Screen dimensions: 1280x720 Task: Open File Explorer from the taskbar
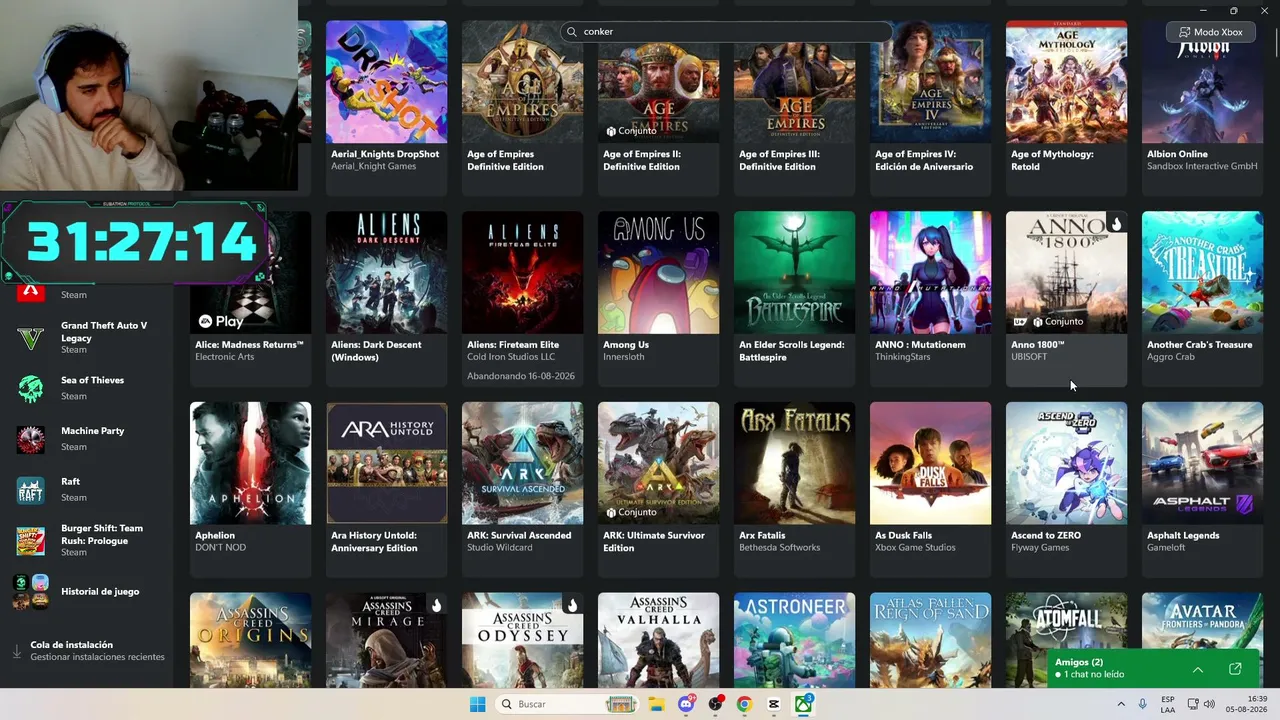coord(656,704)
